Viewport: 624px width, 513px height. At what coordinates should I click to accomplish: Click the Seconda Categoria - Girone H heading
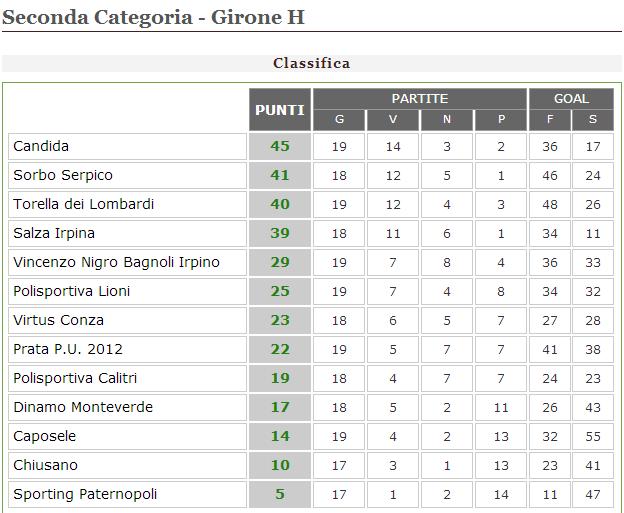[x=153, y=17]
